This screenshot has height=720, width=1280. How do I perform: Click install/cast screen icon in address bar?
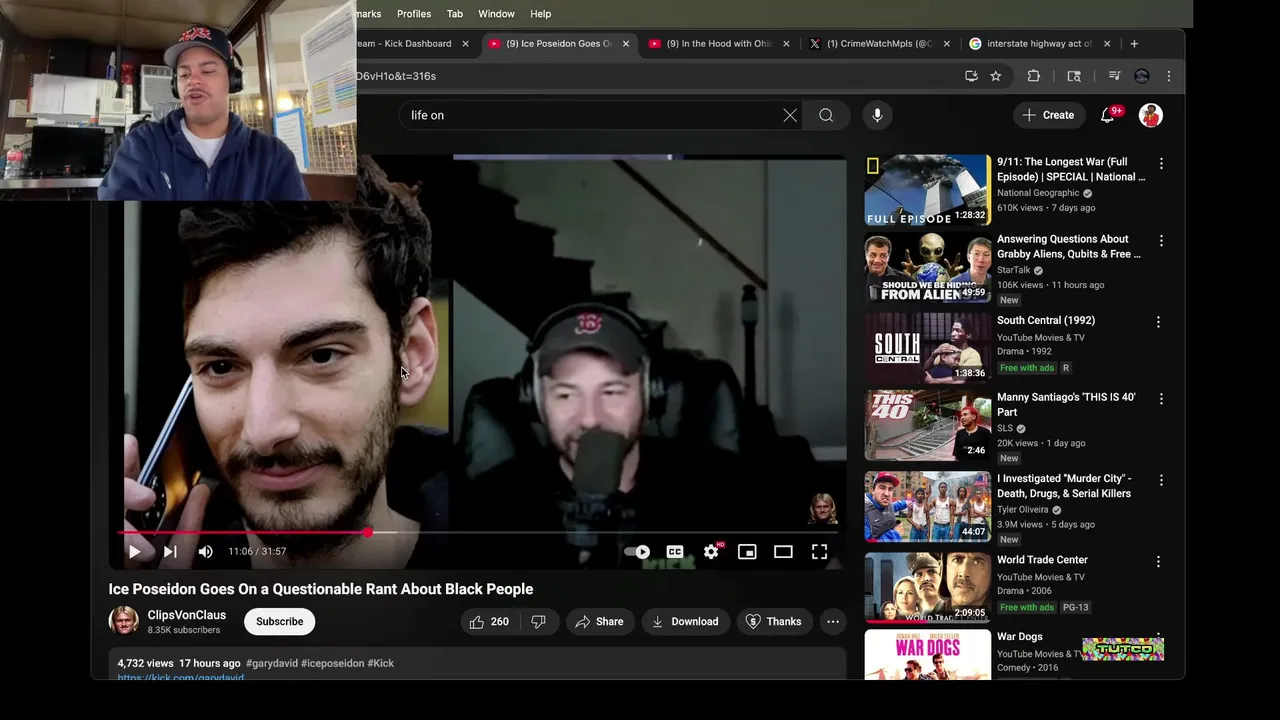[971, 76]
